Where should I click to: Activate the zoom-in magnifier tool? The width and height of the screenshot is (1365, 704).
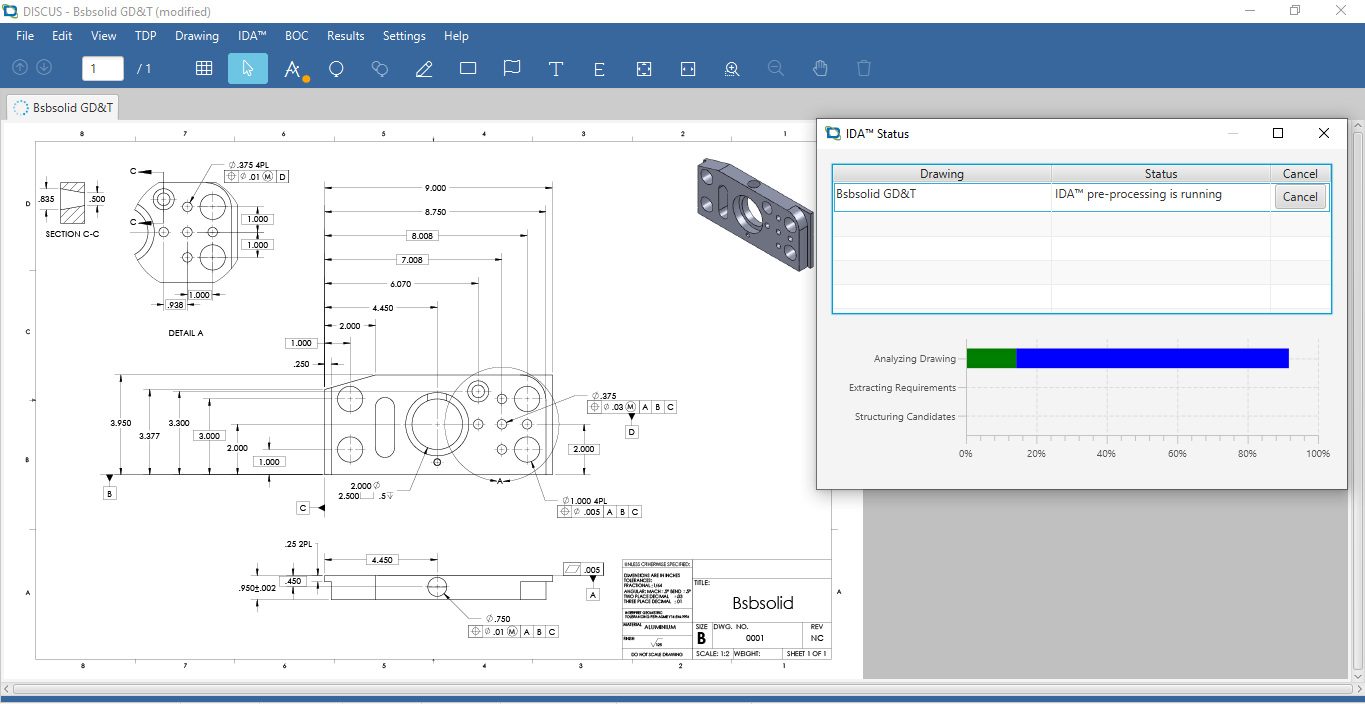pos(731,68)
